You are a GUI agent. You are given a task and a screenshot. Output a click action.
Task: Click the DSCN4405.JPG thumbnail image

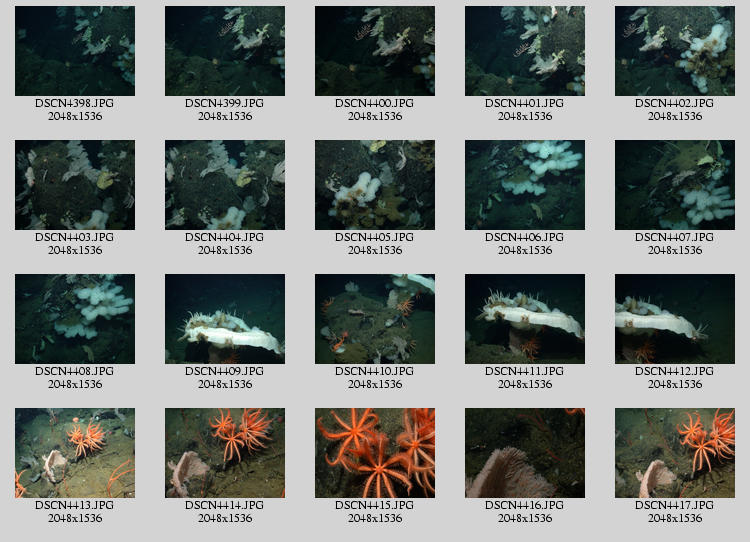[x=375, y=185]
